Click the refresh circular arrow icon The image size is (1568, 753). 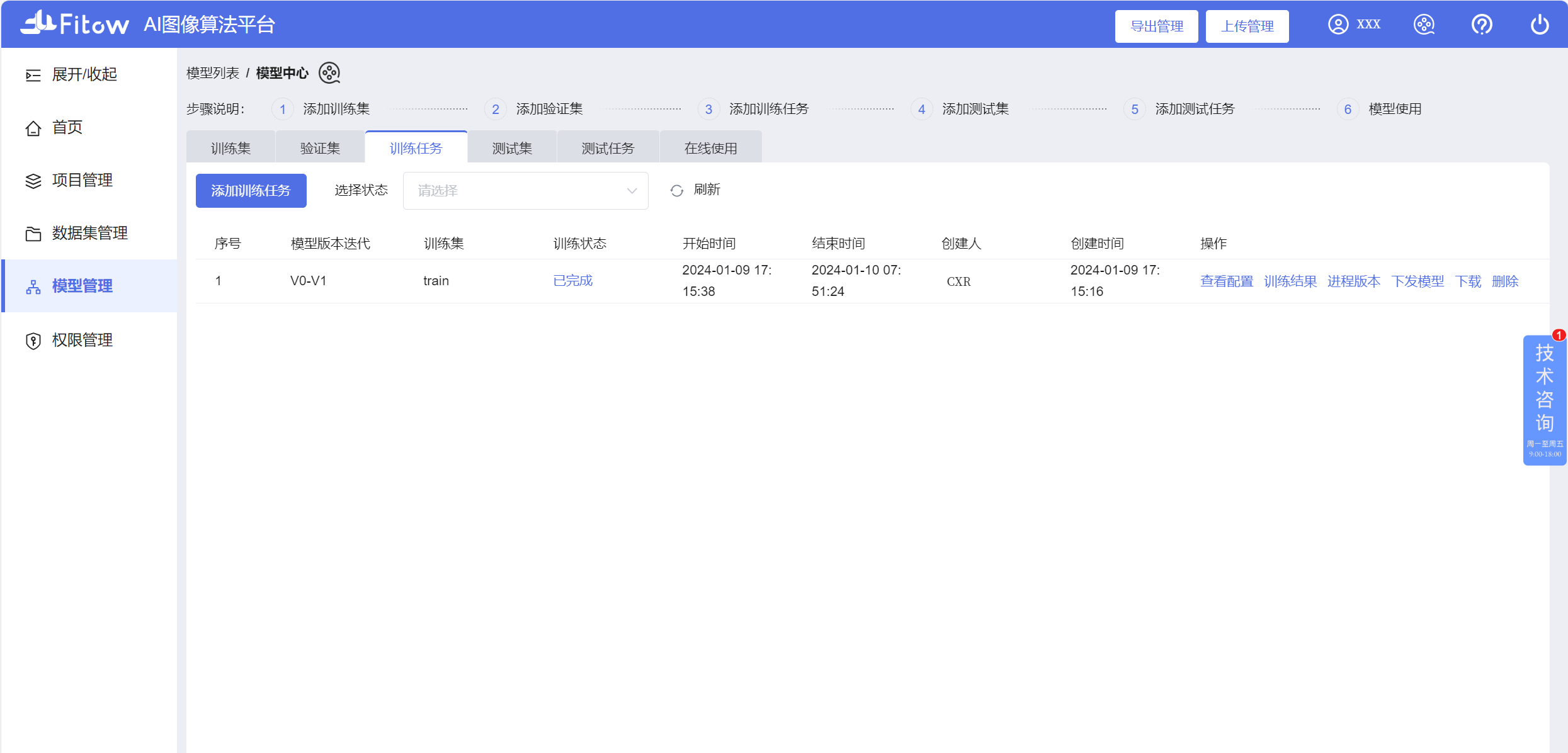click(x=677, y=191)
